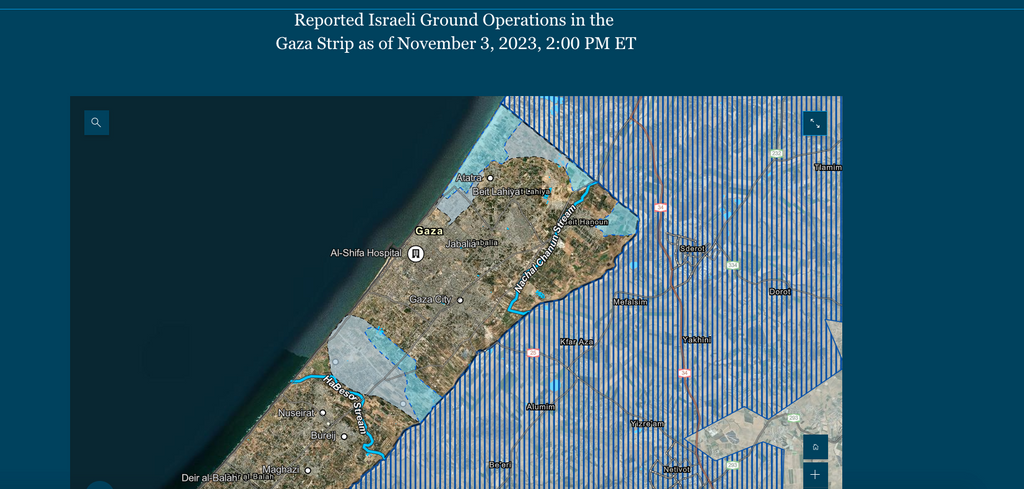The height and width of the screenshot is (489, 1024).
Task: Click the 'Tlamim' town label
Action: coord(828,168)
